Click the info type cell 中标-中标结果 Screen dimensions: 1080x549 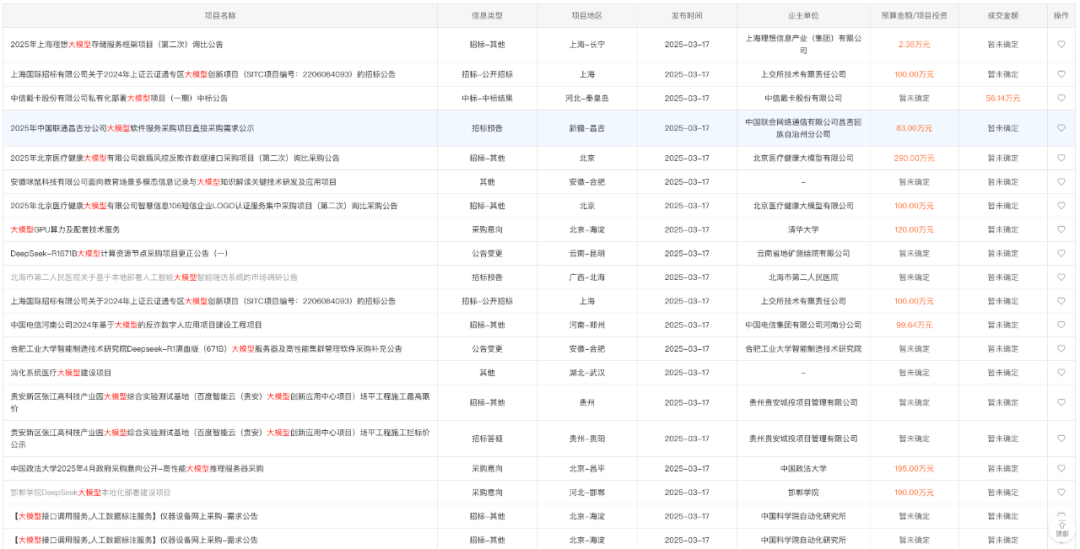[x=487, y=98]
